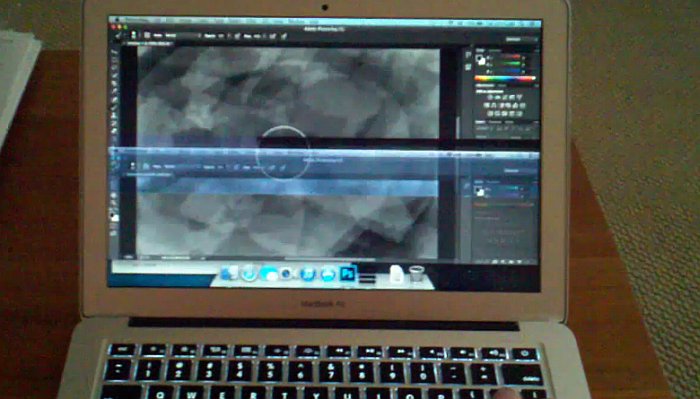Switch to the Styles panel tab
Image resolution: width=700 pixels, height=399 pixels.
pos(502,86)
